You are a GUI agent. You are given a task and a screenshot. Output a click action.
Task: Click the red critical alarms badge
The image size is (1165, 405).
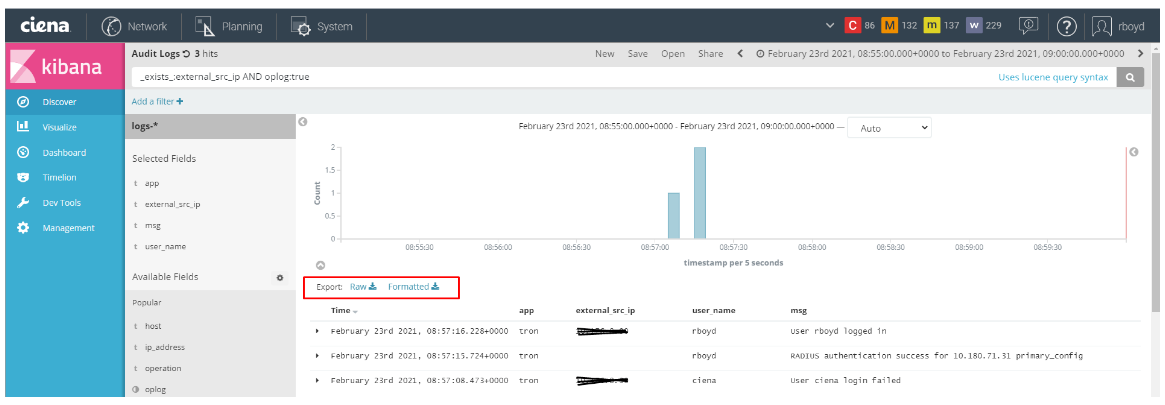853,26
